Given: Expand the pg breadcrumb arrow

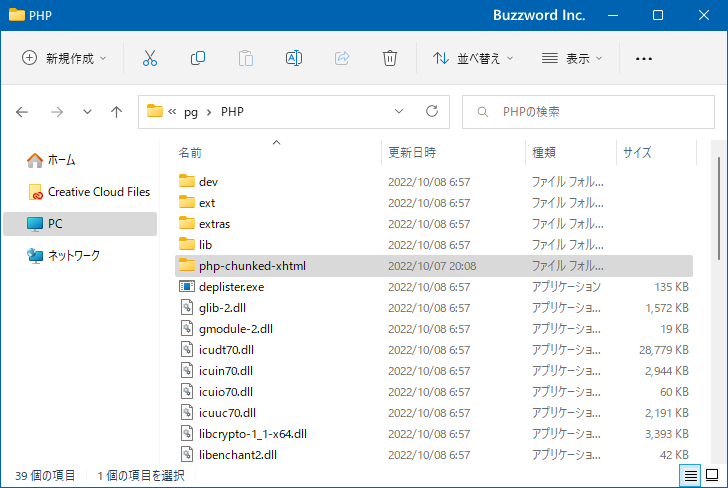Looking at the screenshot, I should [x=209, y=112].
